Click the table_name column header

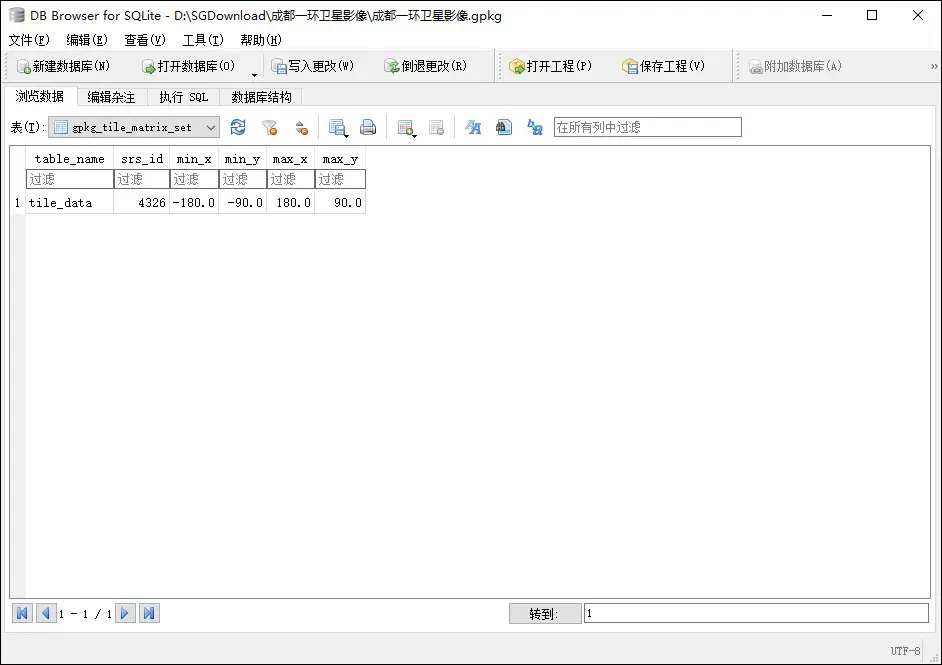click(69, 159)
